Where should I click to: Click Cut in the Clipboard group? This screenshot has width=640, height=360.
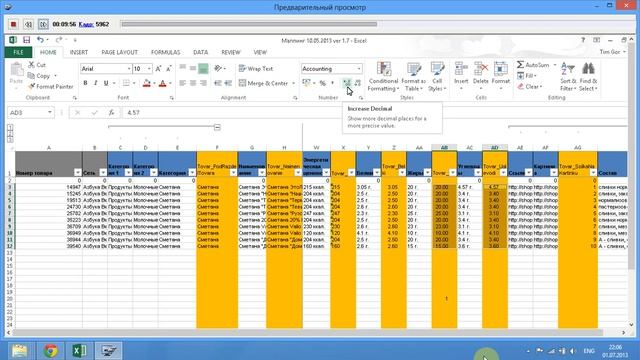tap(38, 65)
